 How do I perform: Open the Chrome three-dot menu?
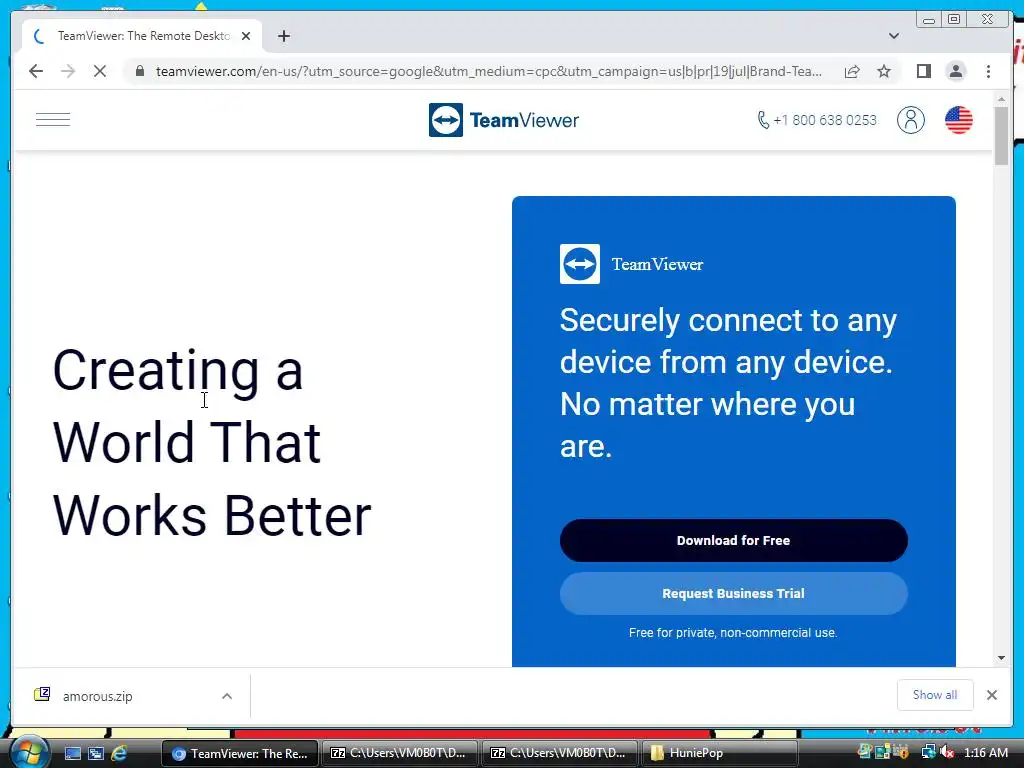988,71
